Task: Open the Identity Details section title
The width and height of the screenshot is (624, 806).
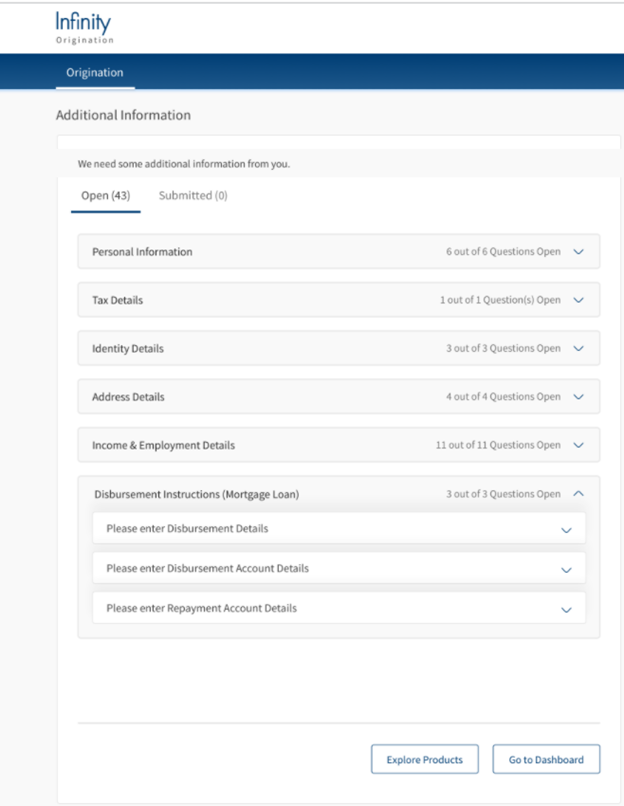Action: [127, 349]
